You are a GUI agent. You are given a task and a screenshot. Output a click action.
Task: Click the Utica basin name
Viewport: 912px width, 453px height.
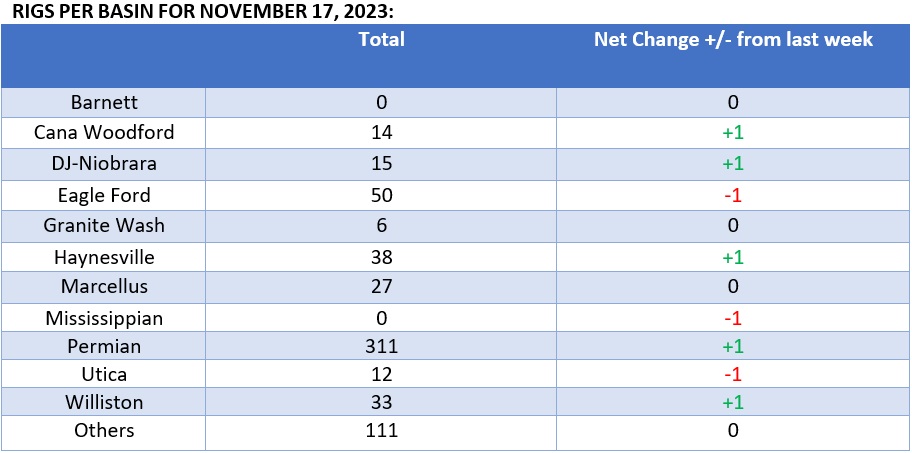(x=104, y=374)
